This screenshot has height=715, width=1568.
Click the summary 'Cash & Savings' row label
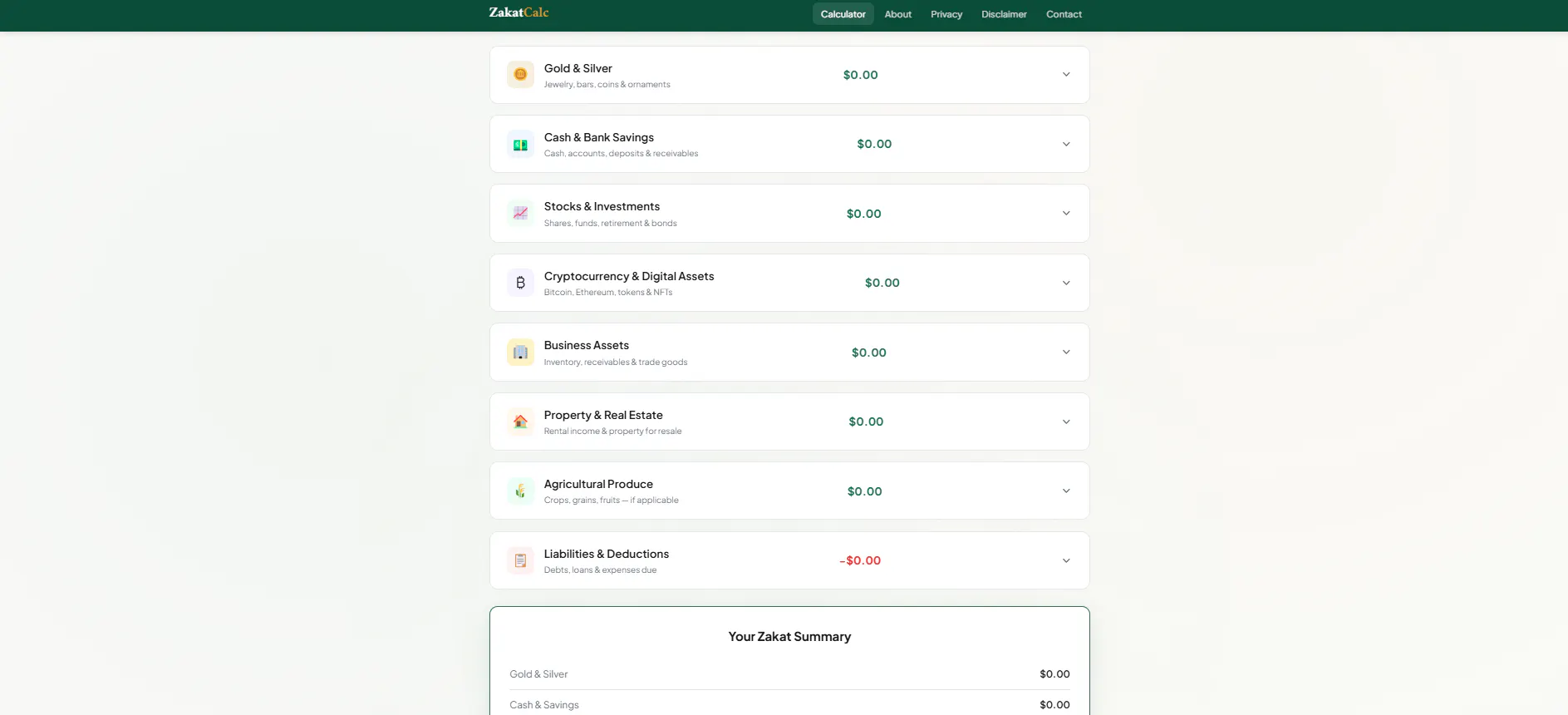(544, 705)
